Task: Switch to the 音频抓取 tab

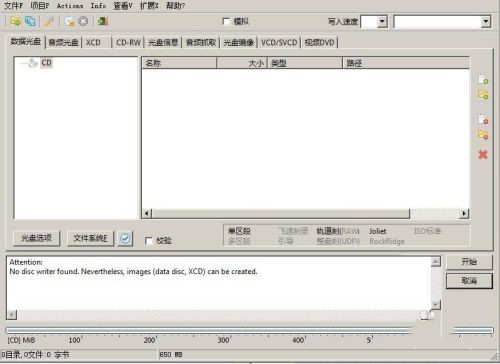Action: (x=201, y=42)
